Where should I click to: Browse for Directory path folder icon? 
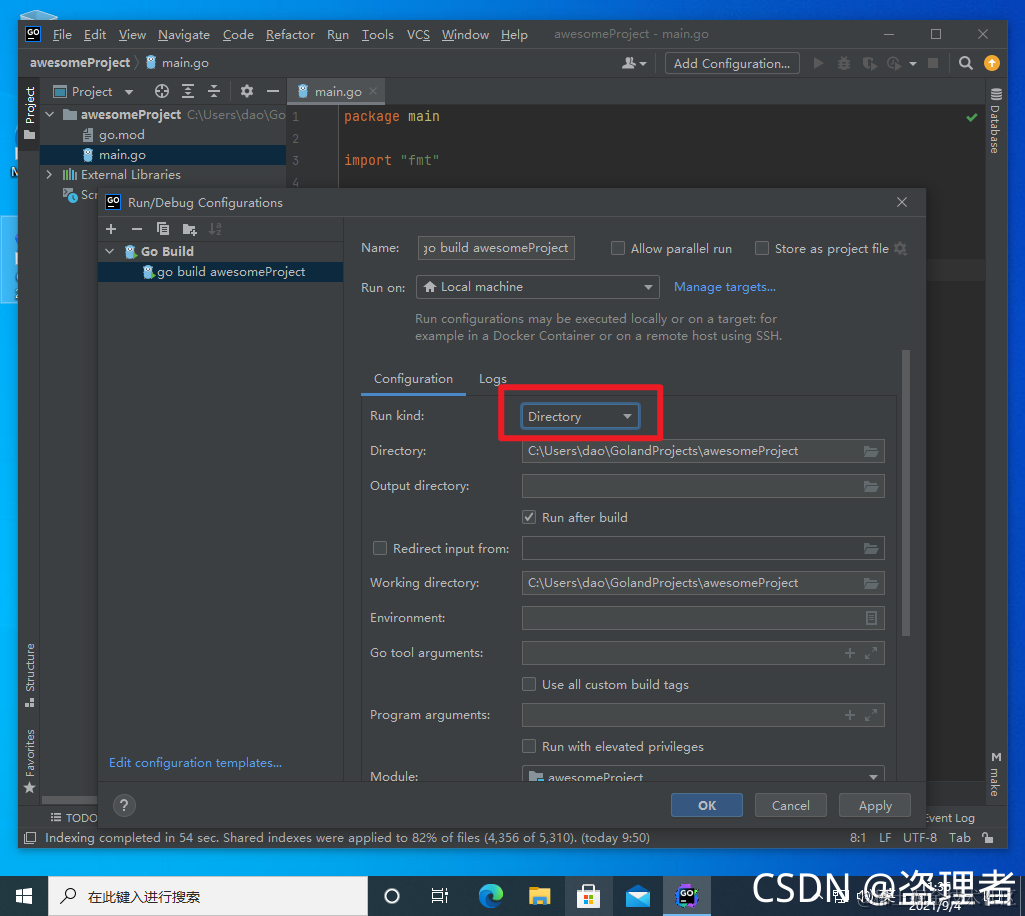pyautogui.click(x=871, y=451)
